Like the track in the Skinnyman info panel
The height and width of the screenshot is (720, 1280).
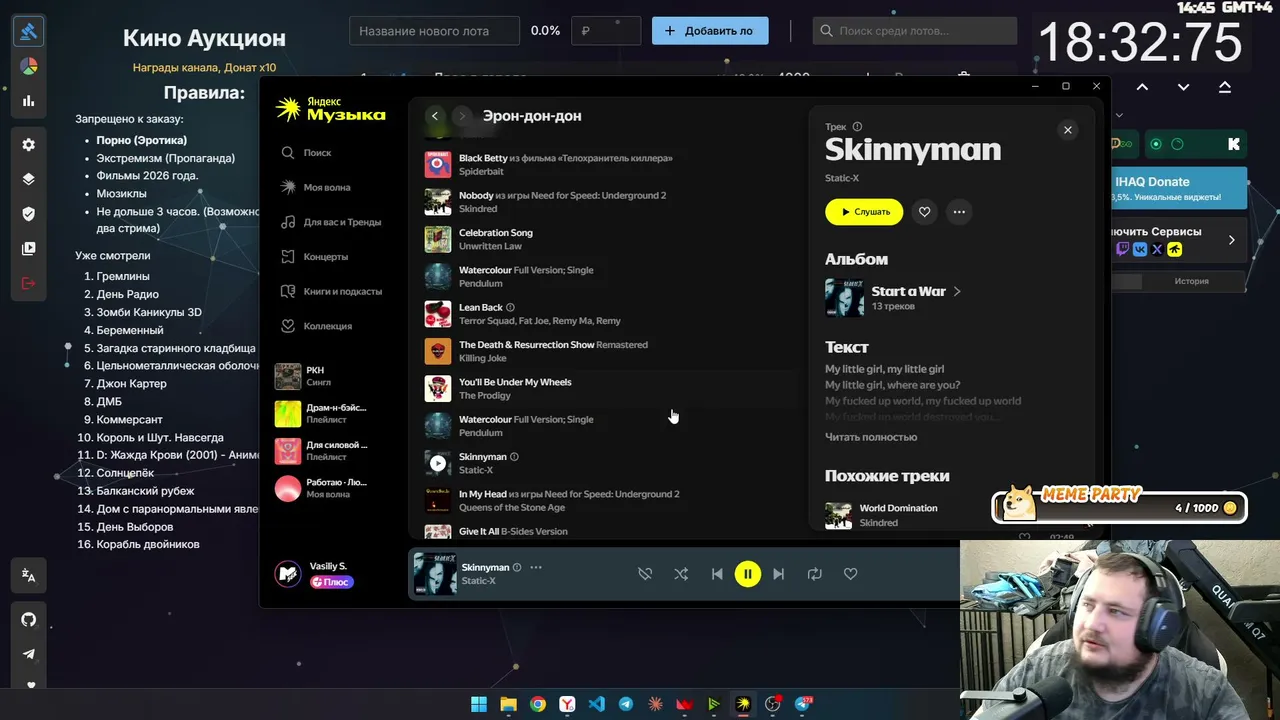924,212
